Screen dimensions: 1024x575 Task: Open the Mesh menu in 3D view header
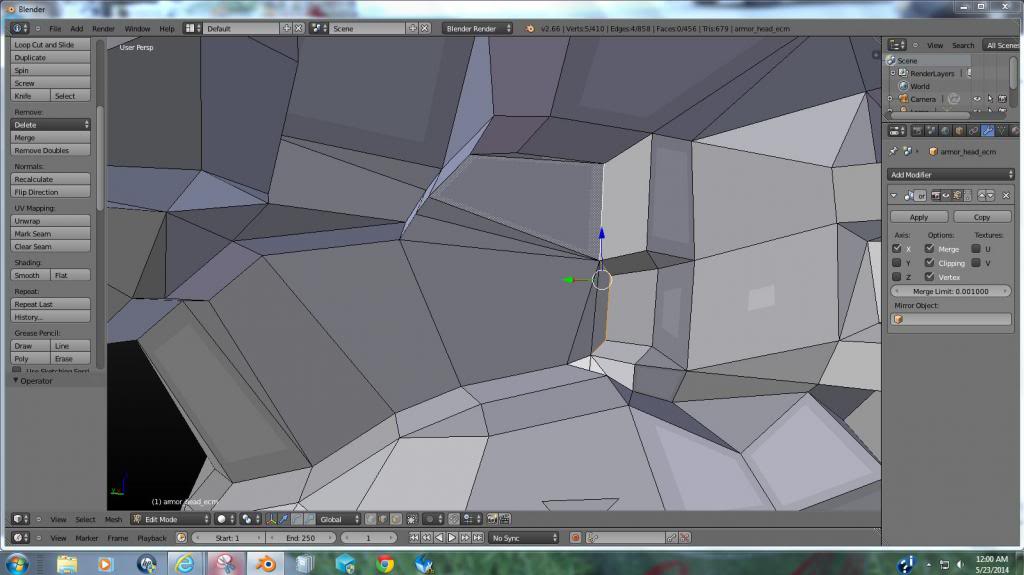point(113,519)
